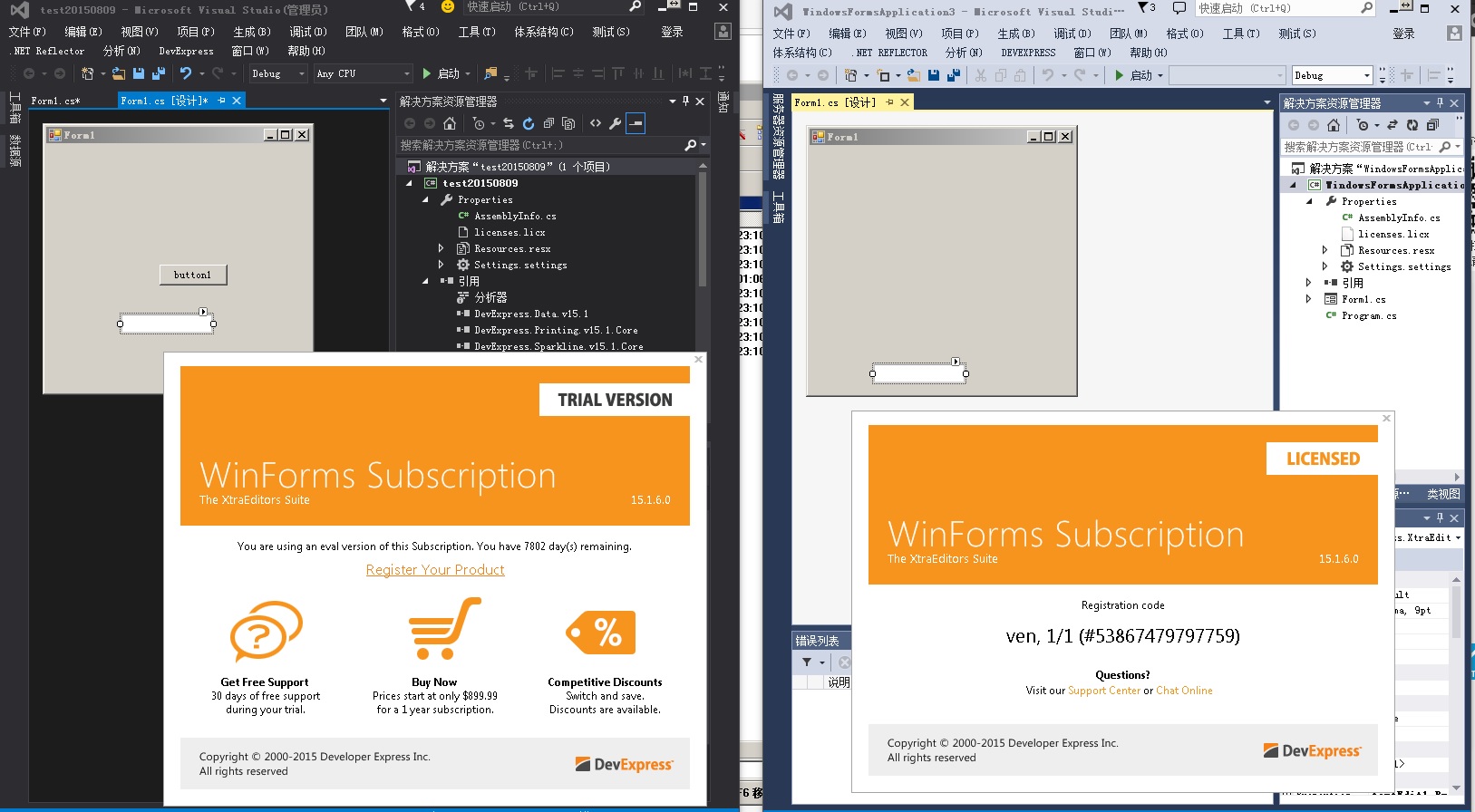Click Sync with Active Document in left Solution Explorer

(x=509, y=123)
